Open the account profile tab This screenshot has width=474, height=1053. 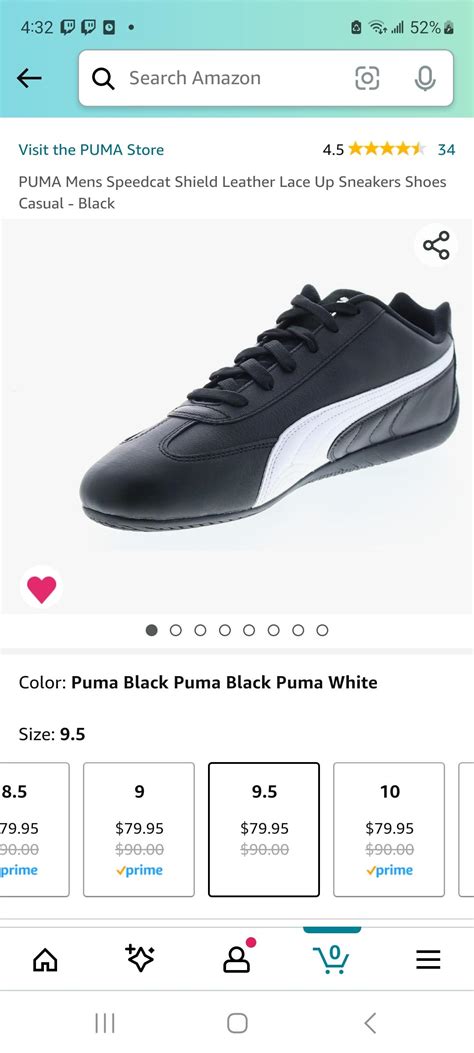(x=237, y=958)
